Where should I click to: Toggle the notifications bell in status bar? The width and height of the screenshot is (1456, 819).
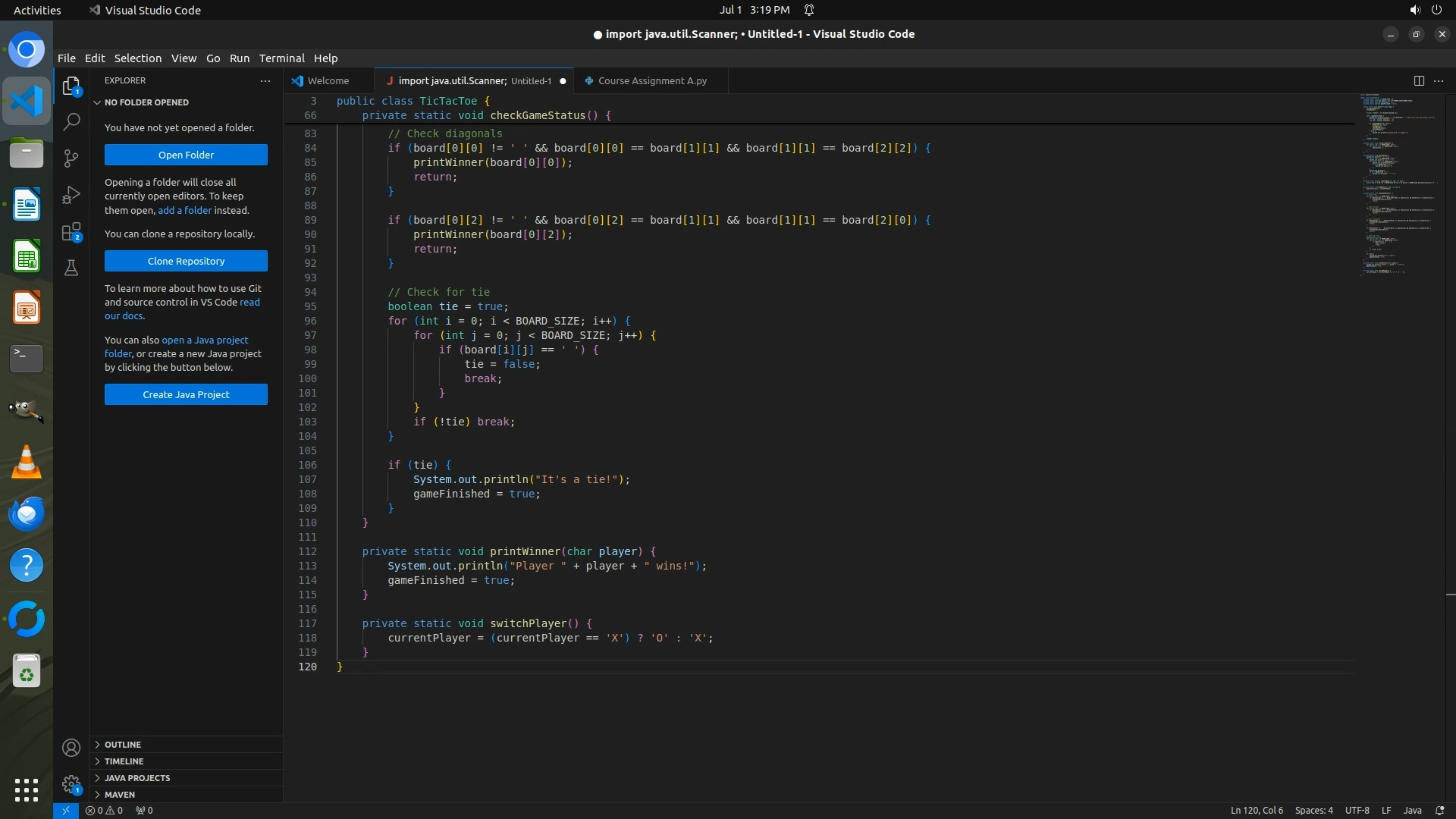click(1440, 811)
